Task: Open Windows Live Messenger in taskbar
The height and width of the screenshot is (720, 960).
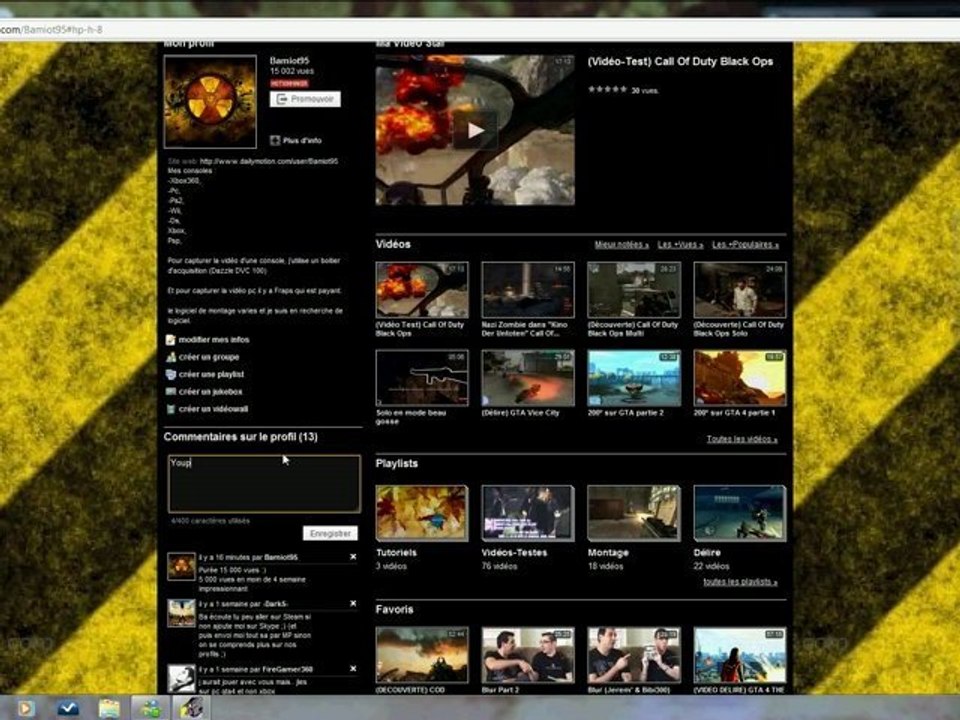Action: coord(151,708)
